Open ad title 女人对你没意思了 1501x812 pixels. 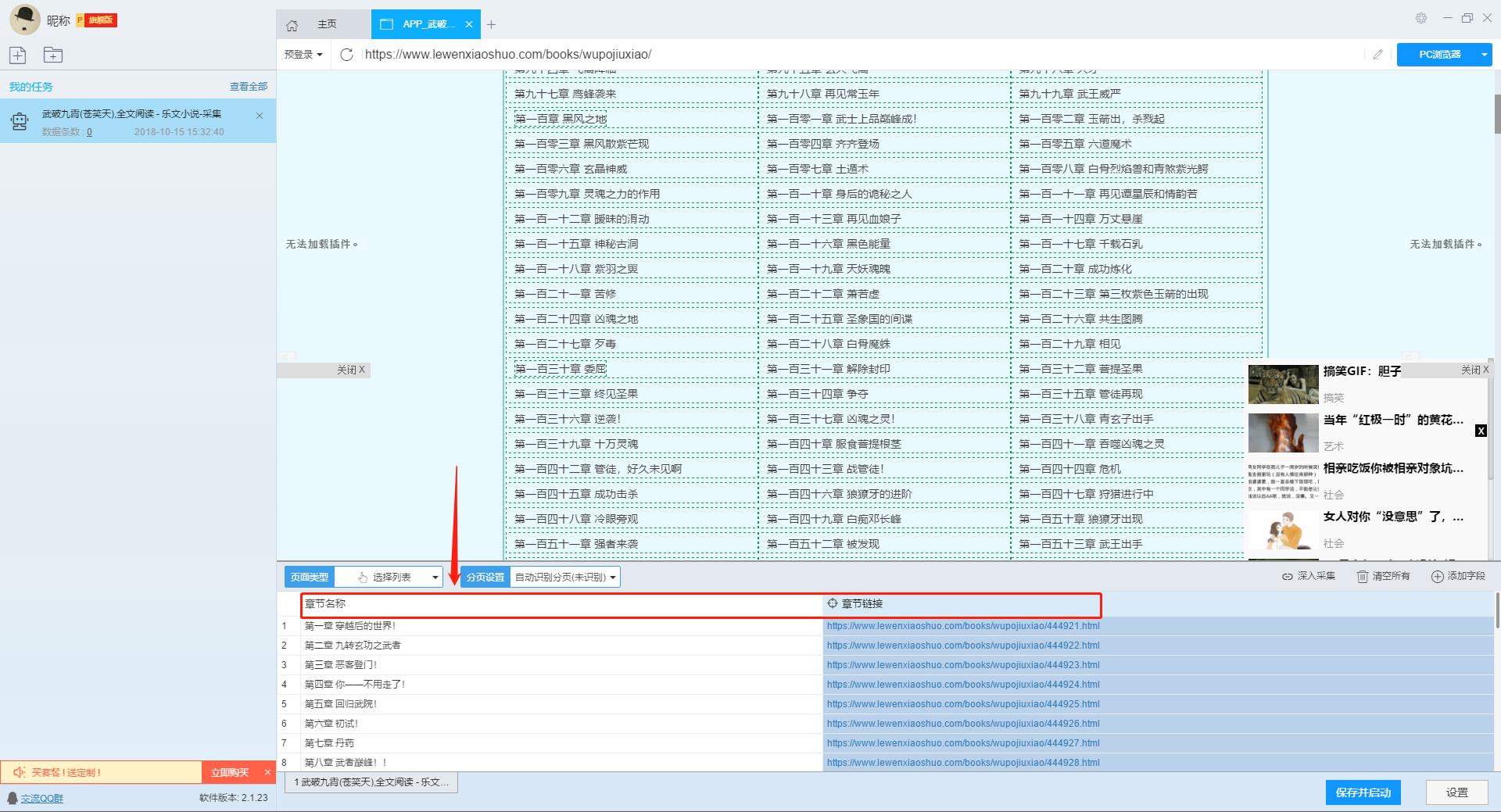click(x=1393, y=517)
